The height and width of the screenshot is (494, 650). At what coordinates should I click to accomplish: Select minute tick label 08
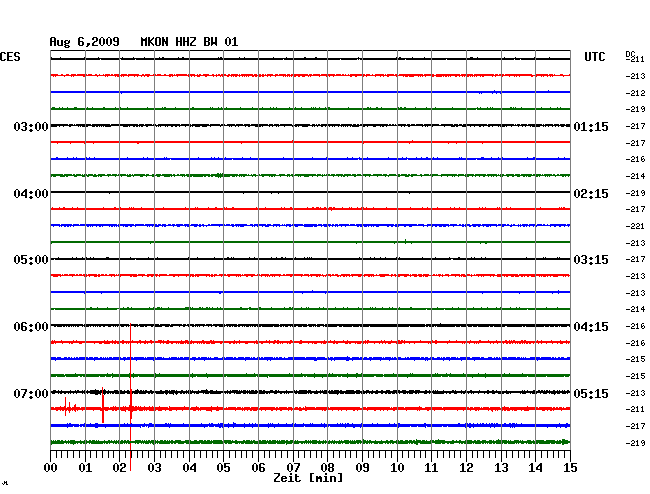click(327, 468)
